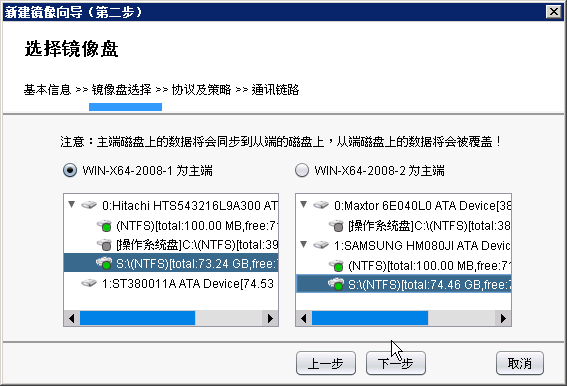
Task: Go back with the 上一步 button
Action: point(326,363)
